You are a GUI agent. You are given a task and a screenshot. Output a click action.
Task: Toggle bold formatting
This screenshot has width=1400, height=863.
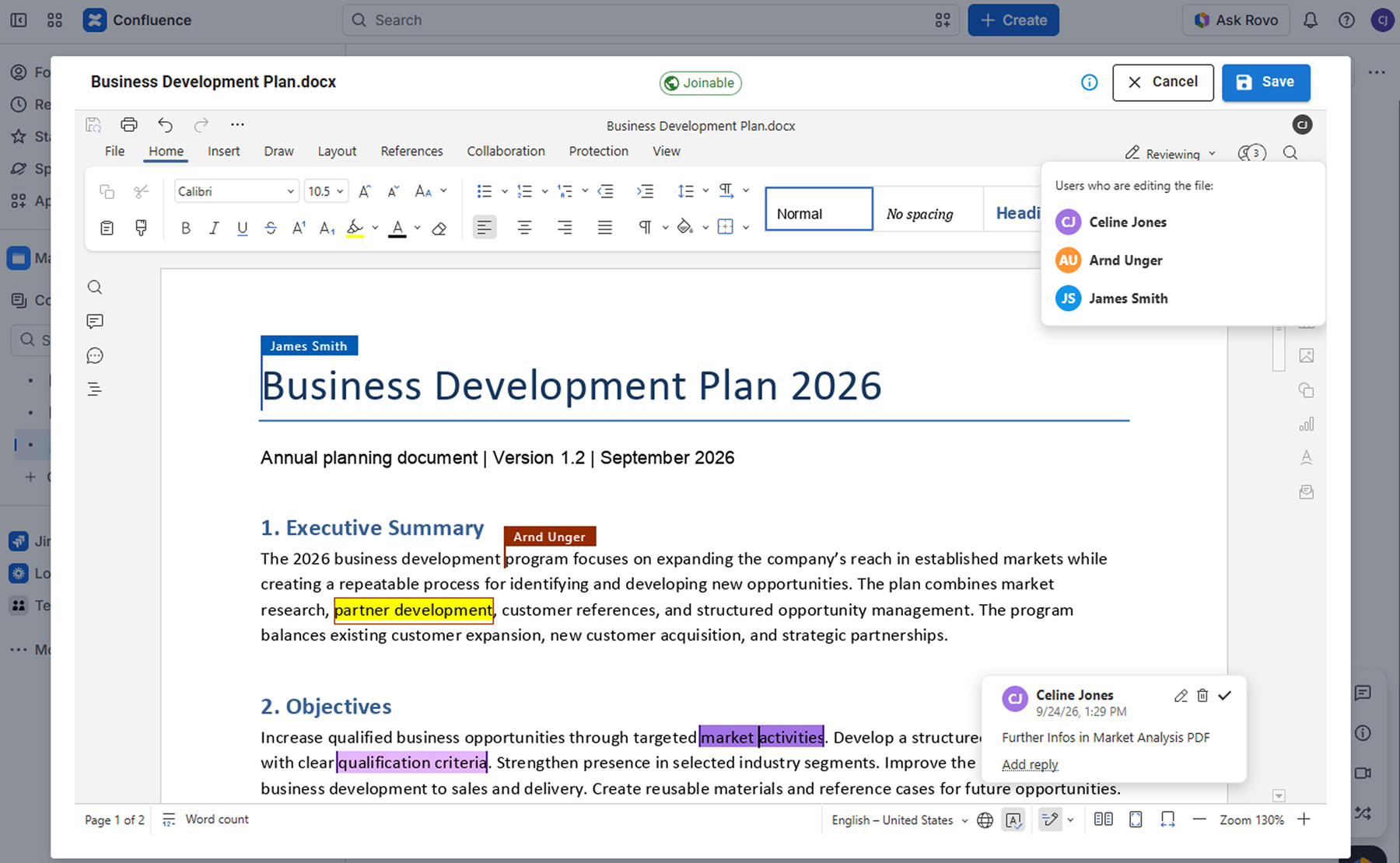point(185,228)
